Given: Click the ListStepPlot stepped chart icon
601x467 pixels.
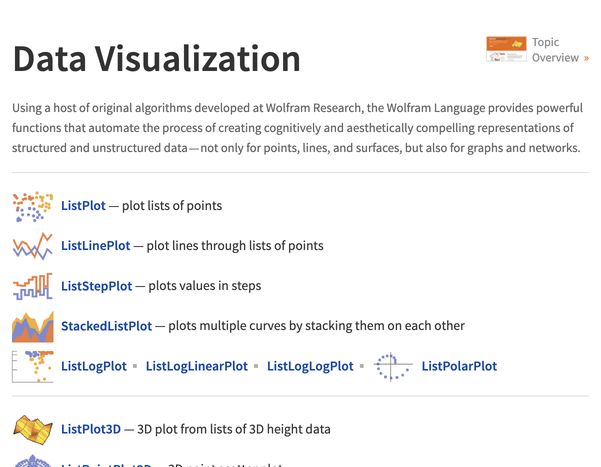Looking at the screenshot, I should pos(32,286).
